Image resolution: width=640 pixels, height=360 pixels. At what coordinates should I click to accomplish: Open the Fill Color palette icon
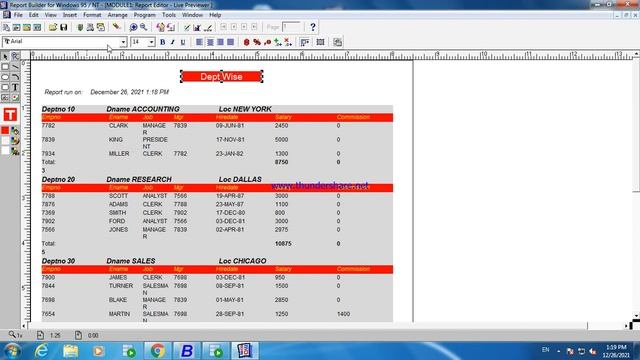(15, 131)
